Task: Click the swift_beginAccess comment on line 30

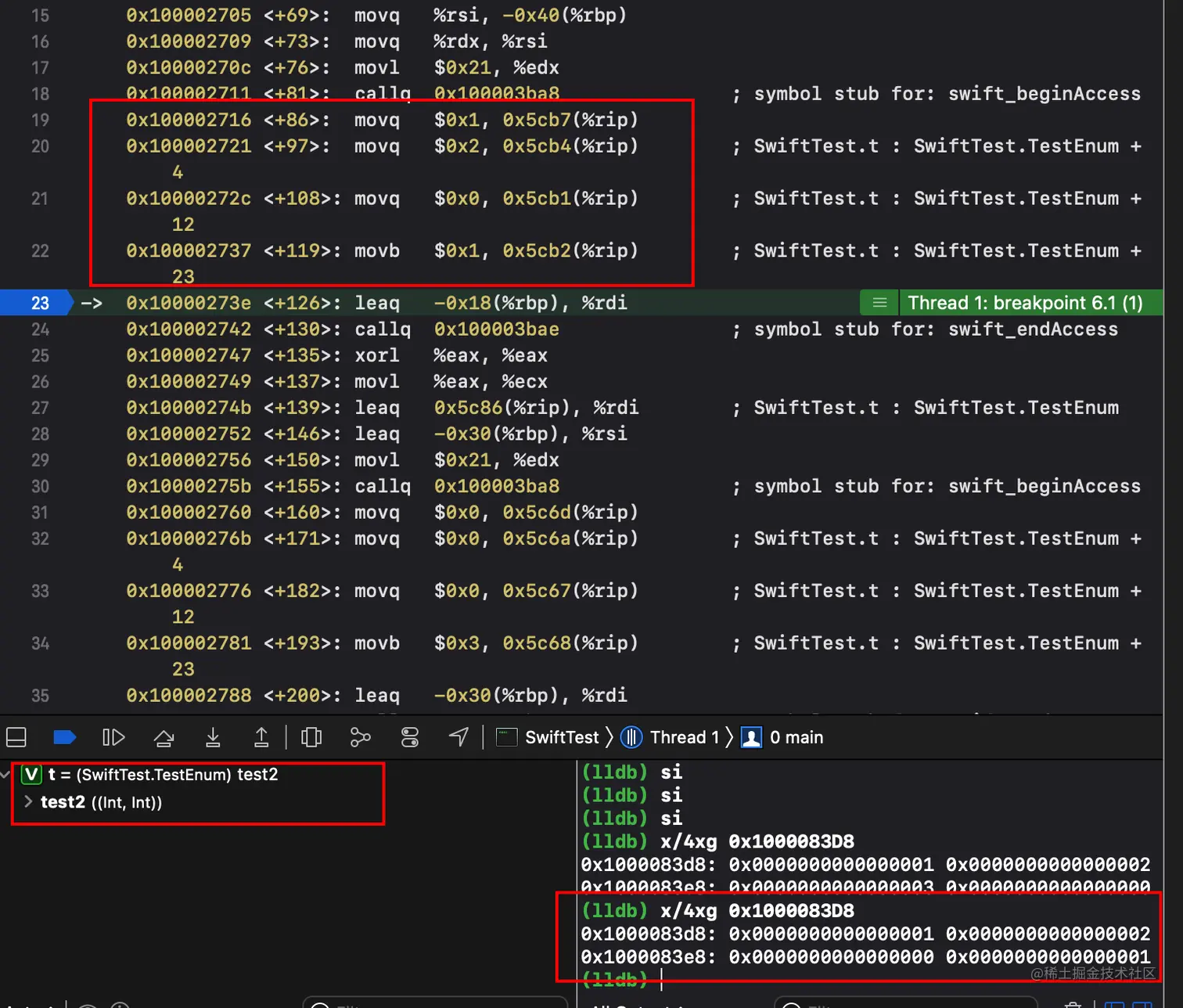Action: tap(937, 486)
